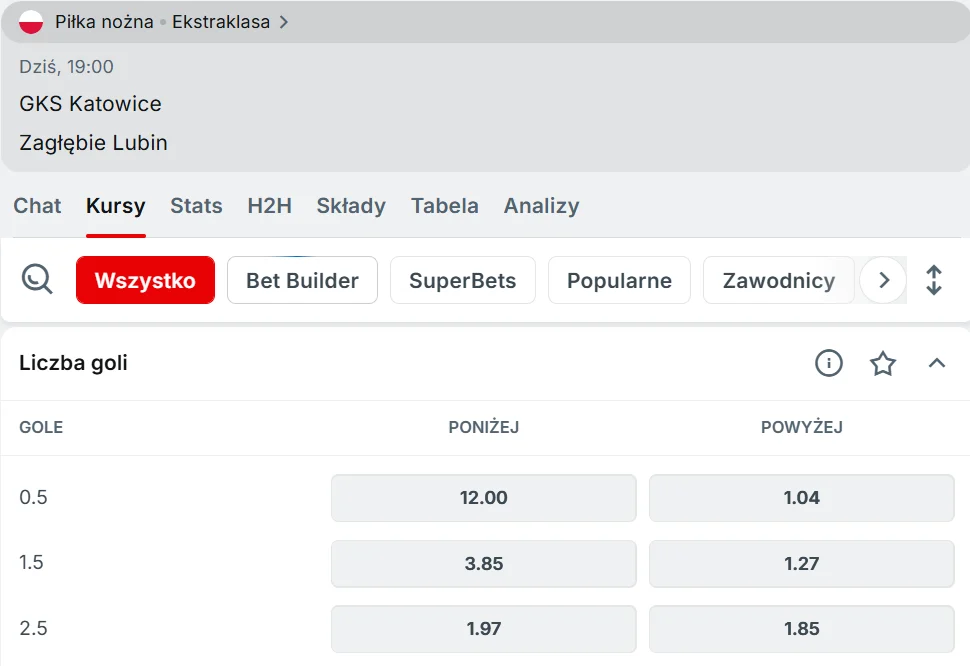The width and height of the screenshot is (970, 666).
Task: Choose under 1.5 goals odds 3.85
Action: point(484,564)
